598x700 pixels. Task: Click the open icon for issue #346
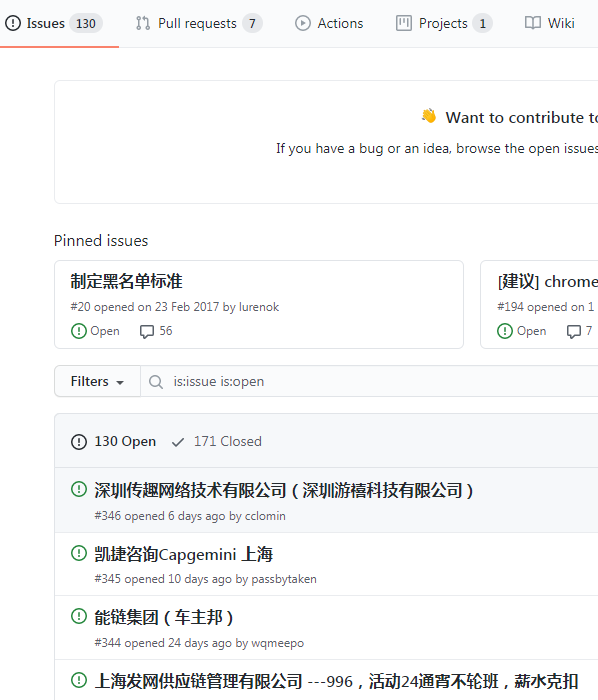click(x=79, y=489)
